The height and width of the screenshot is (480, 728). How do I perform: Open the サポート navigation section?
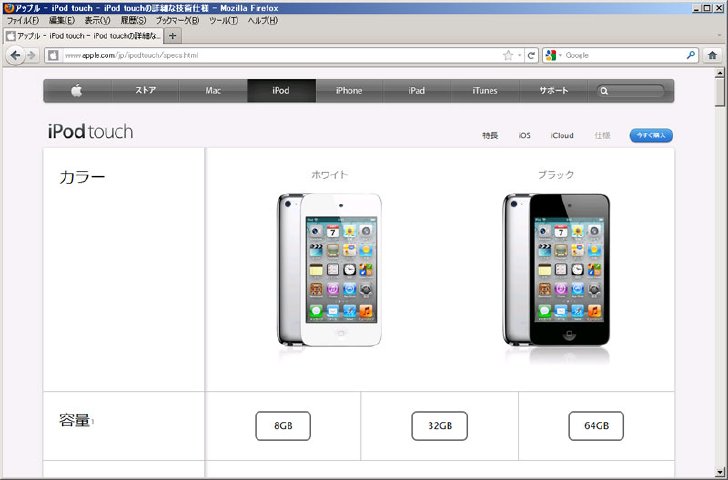click(x=553, y=91)
